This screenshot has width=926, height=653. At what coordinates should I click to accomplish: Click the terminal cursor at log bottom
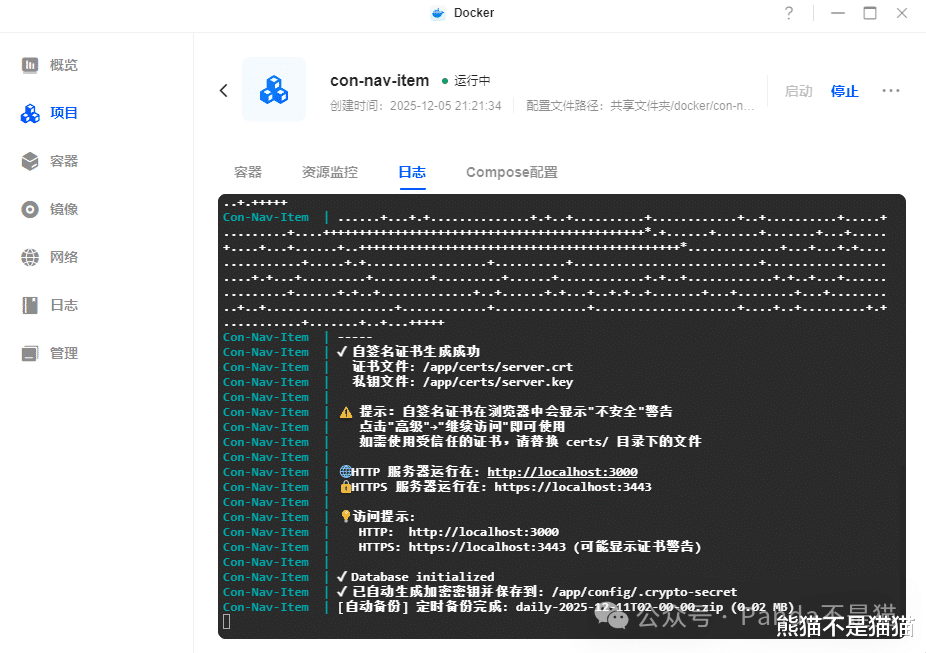pyautogui.click(x=227, y=622)
